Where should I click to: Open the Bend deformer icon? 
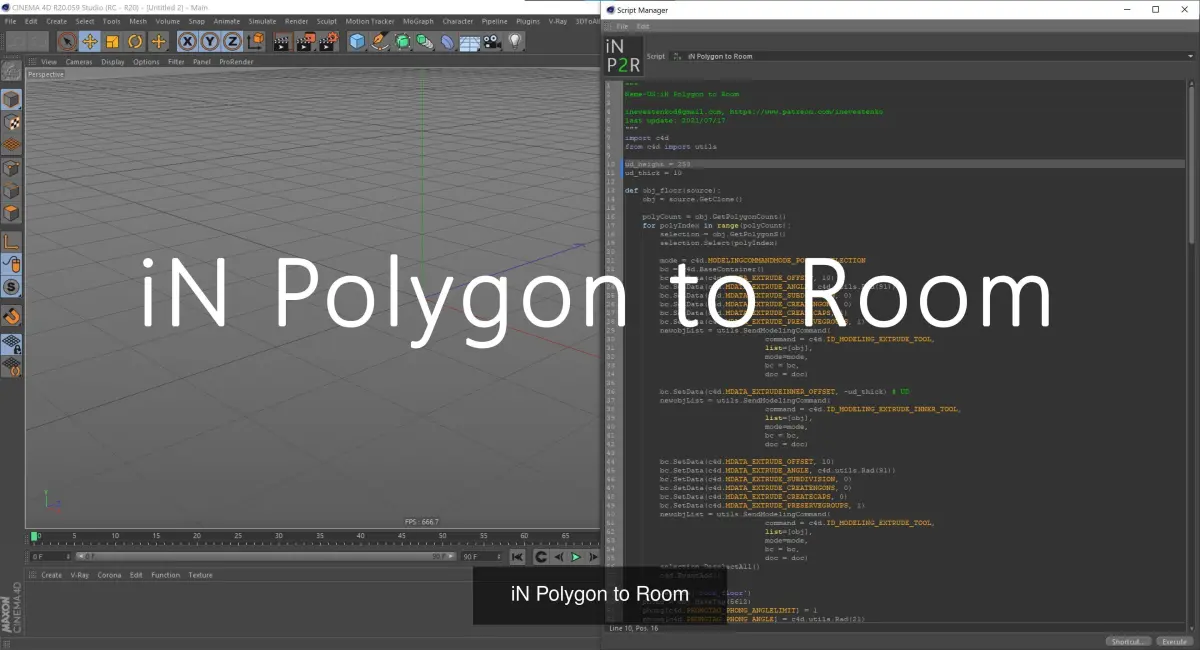click(447, 41)
